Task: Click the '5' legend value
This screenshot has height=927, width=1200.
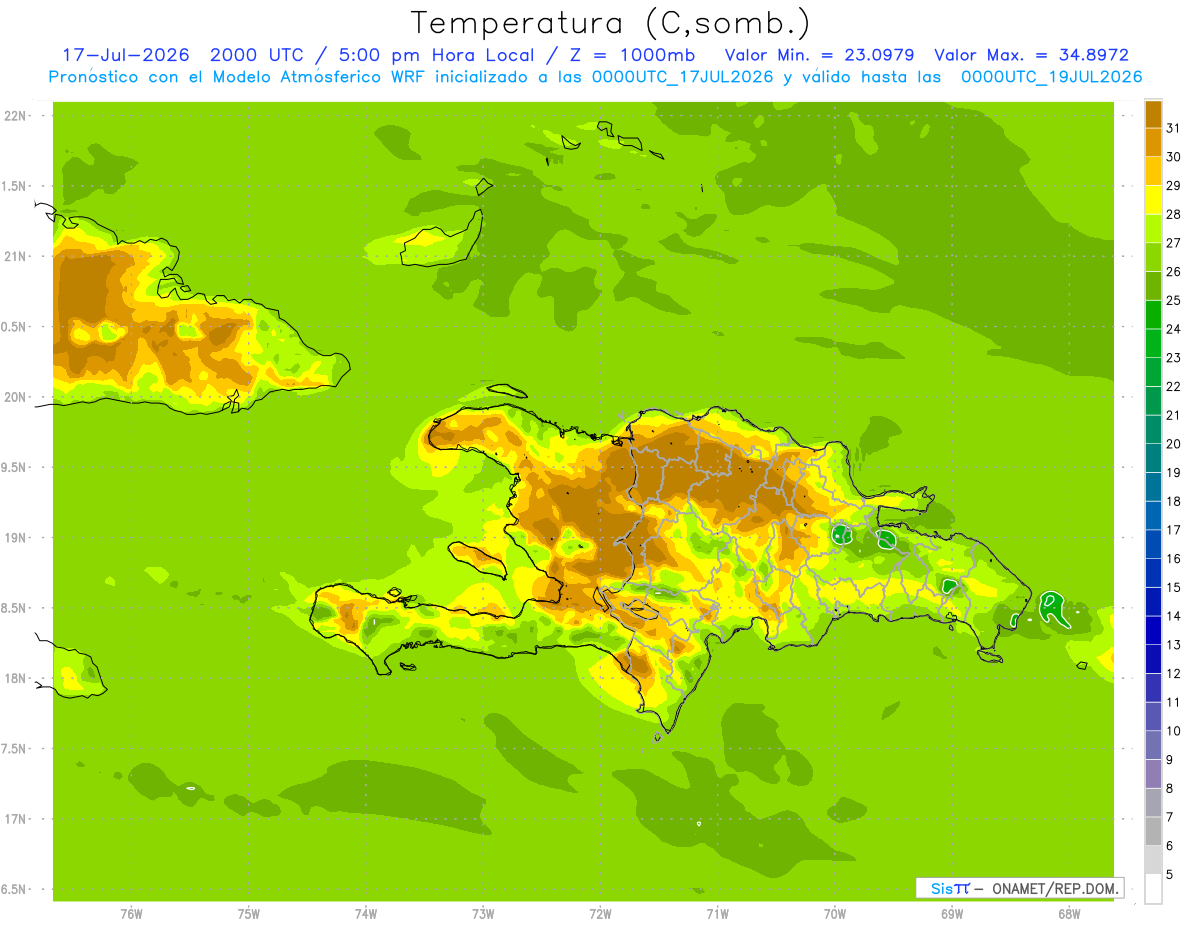Action: point(1170,874)
